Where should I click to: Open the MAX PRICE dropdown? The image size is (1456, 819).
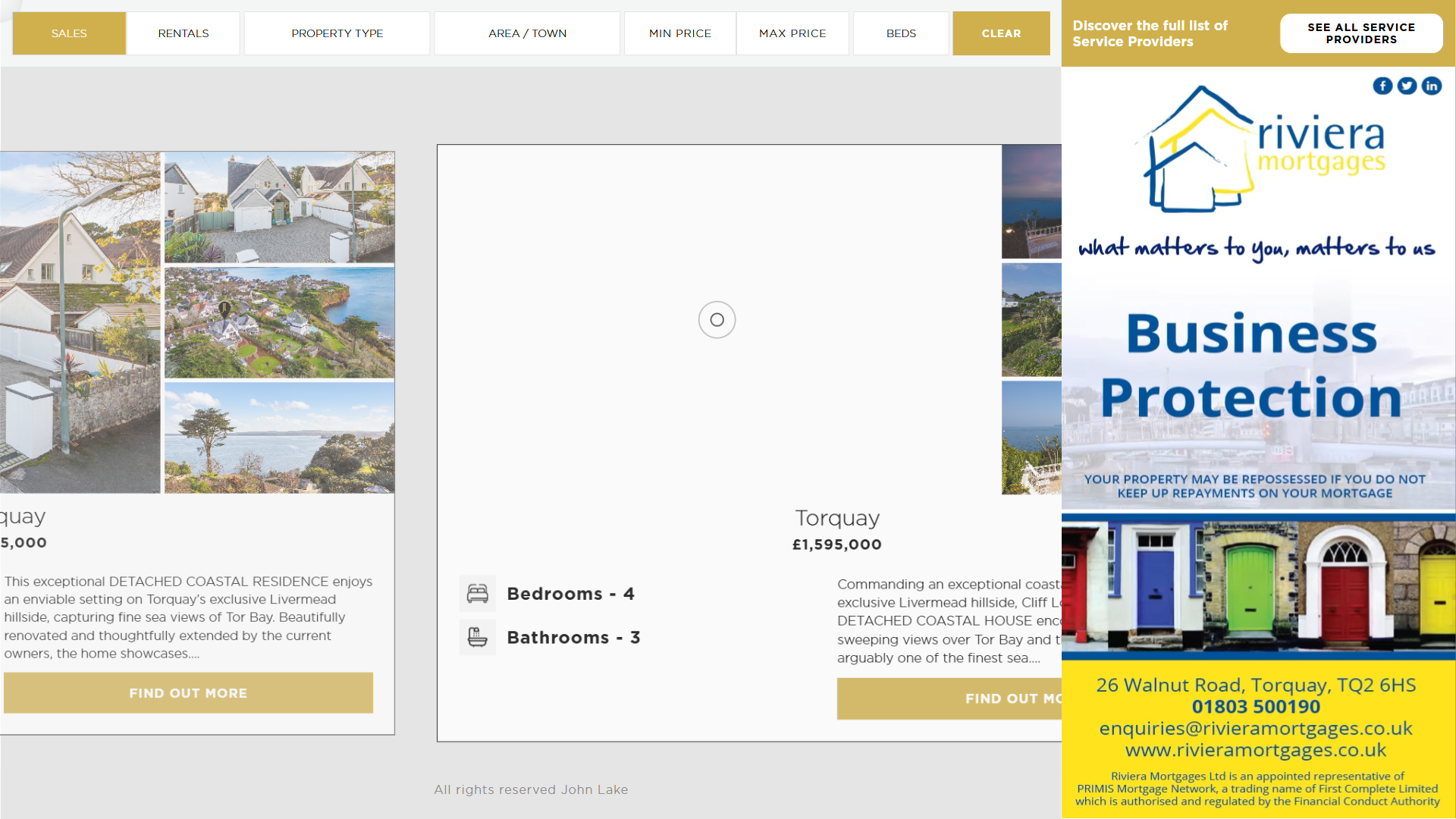click(x=792, y=33)
